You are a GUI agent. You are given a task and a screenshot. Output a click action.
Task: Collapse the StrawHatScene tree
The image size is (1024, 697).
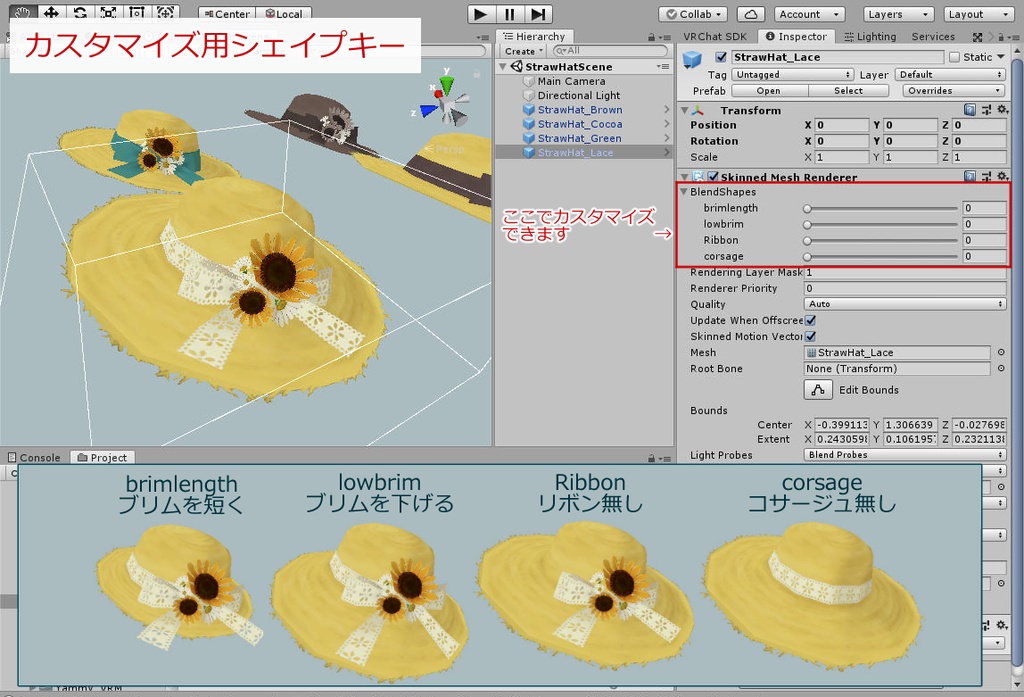[x=502, y=67]
